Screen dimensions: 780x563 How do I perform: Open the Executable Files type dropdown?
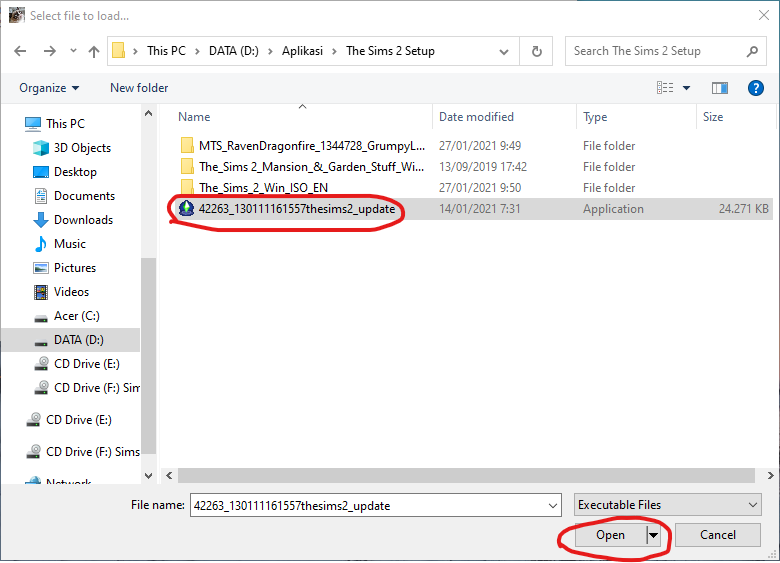[x=668, y=505]
